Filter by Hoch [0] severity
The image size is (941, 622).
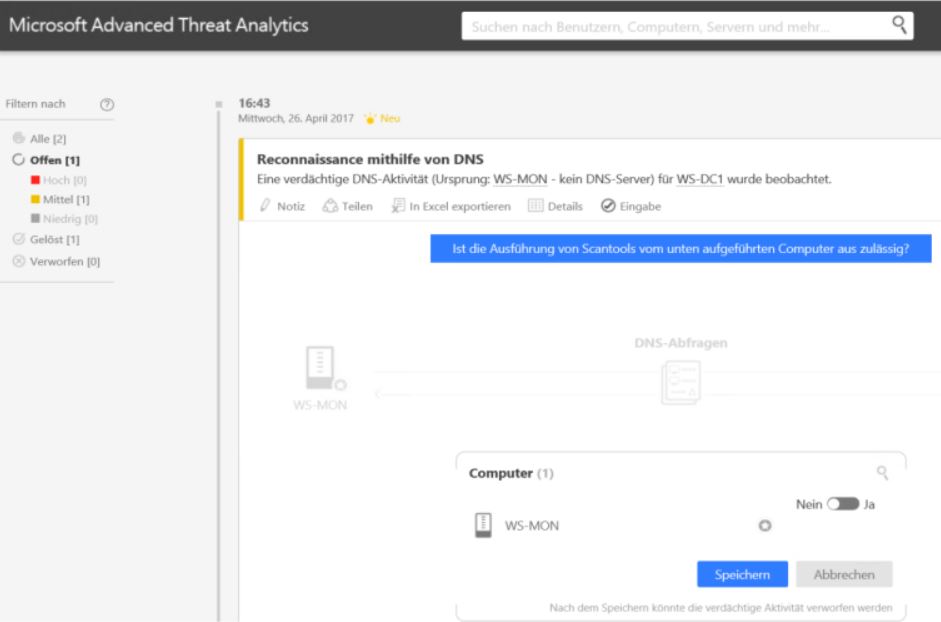click(x=59, y=180)
